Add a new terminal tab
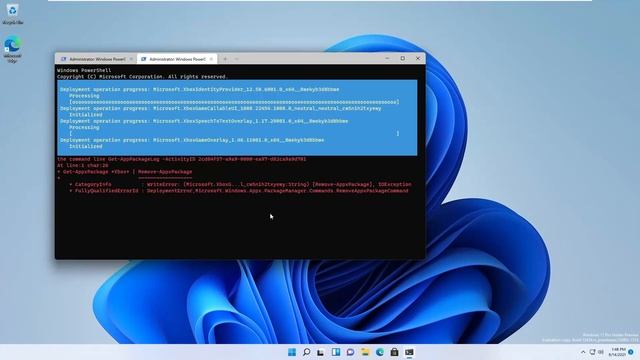 click(x=225, y=59)
